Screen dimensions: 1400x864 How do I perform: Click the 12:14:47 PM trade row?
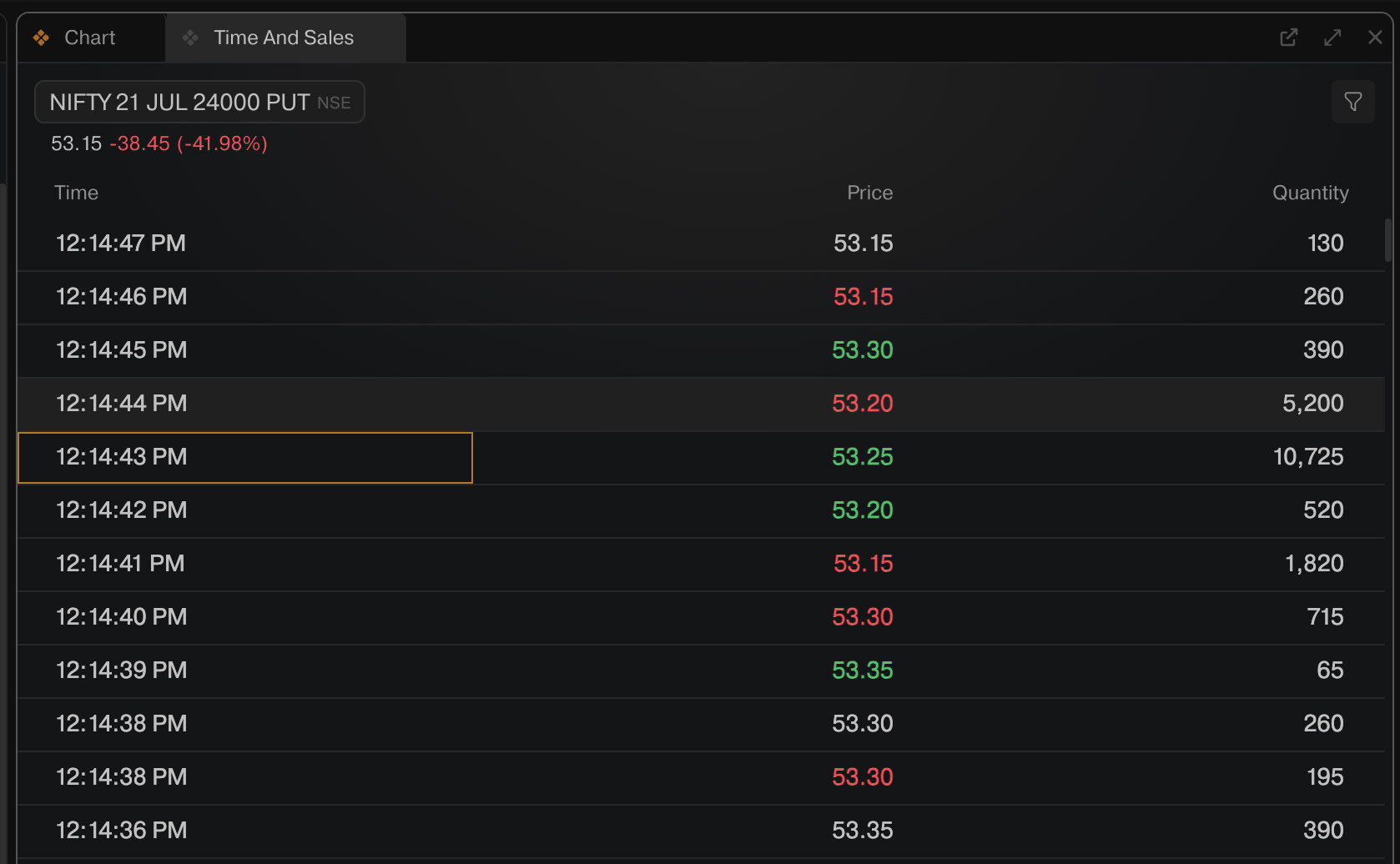[x=701, y=244]
